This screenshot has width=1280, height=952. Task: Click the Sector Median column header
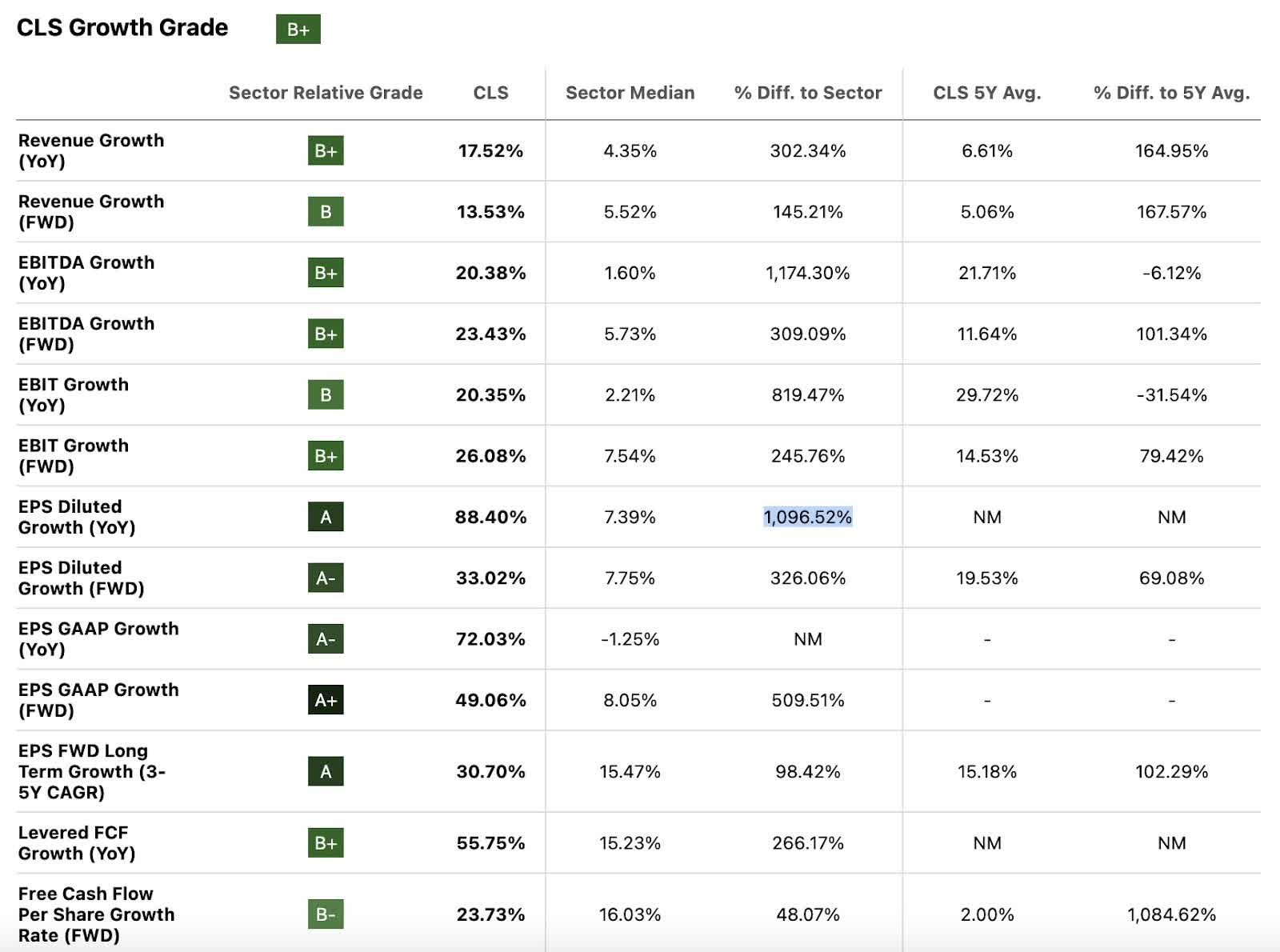point(630,93)
